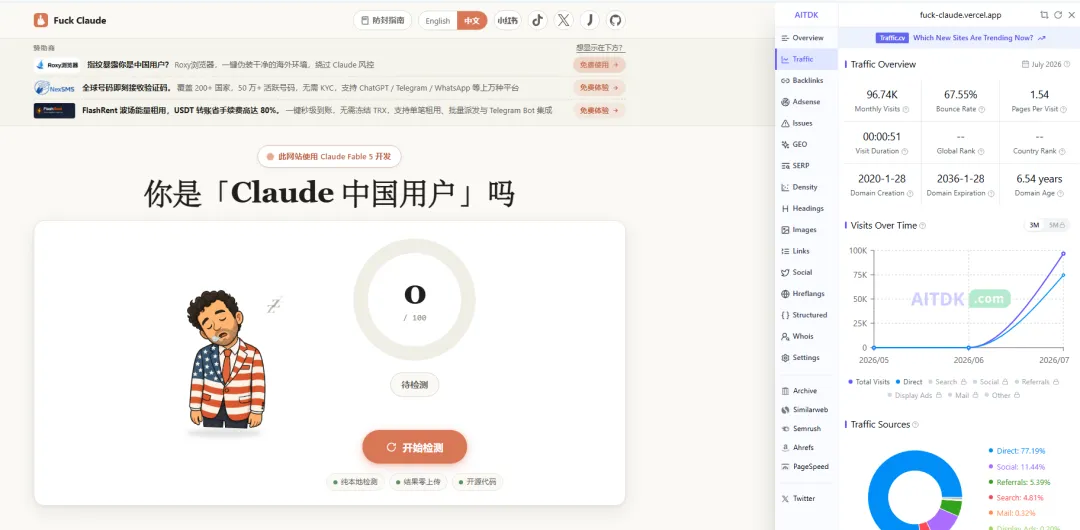Open Headings in AITDK sidebar

806,209
